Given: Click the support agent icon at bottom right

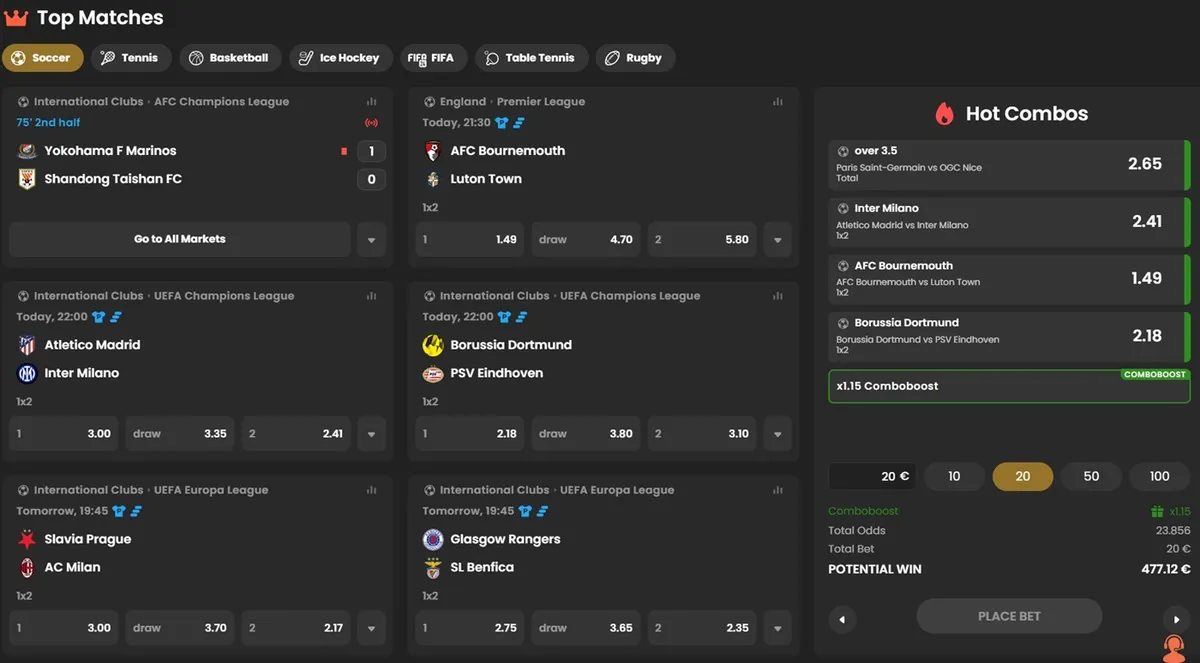Looking at the screenshot, I should point(1174,647).
